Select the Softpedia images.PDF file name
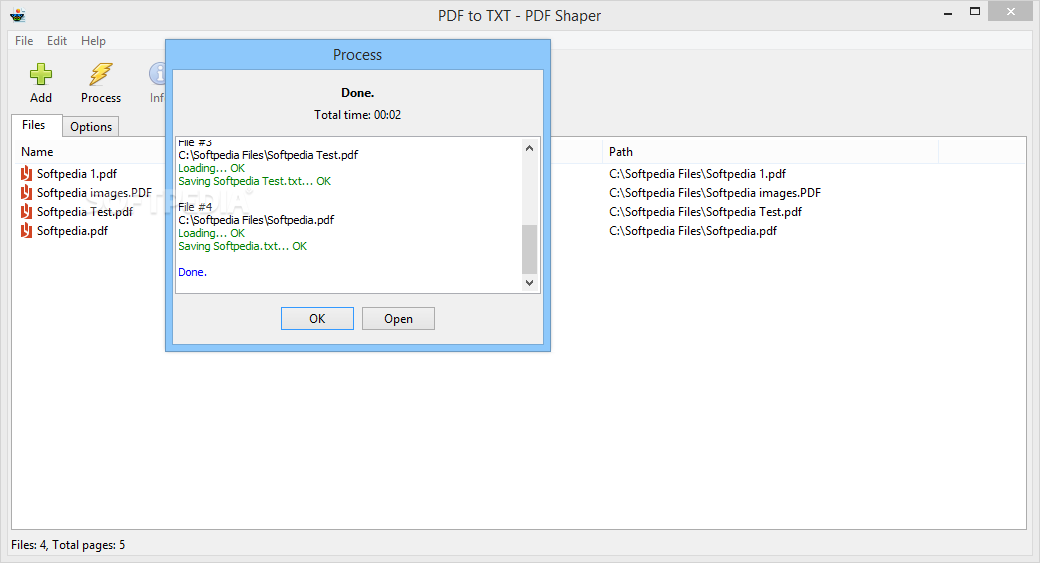 click(94, 193)
